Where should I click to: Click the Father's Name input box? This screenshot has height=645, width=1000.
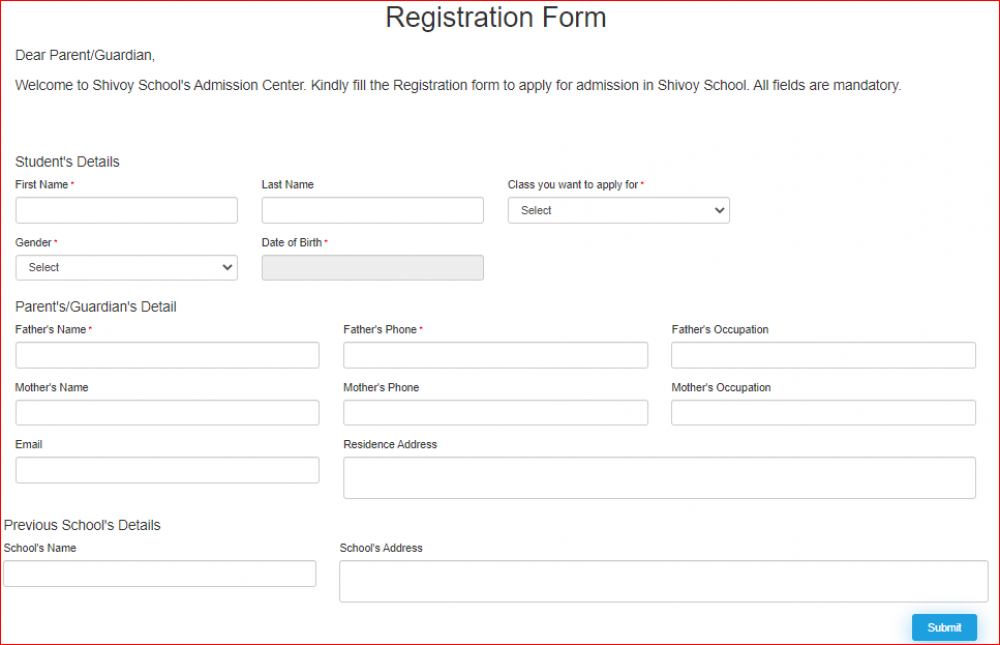(x=167, y=355)
